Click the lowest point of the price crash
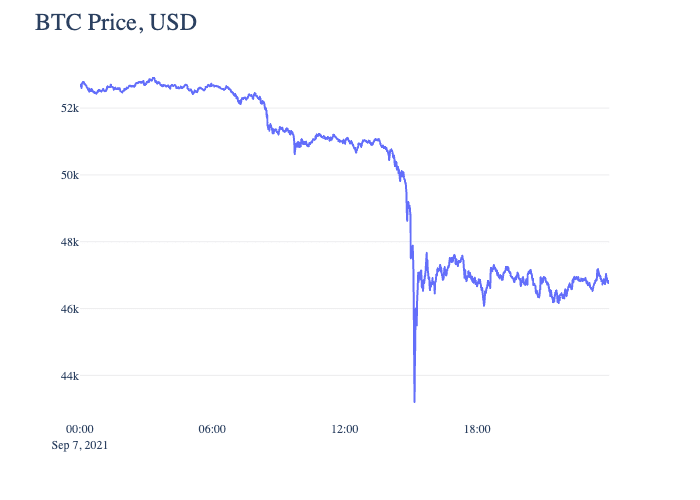 click(414, 401)
